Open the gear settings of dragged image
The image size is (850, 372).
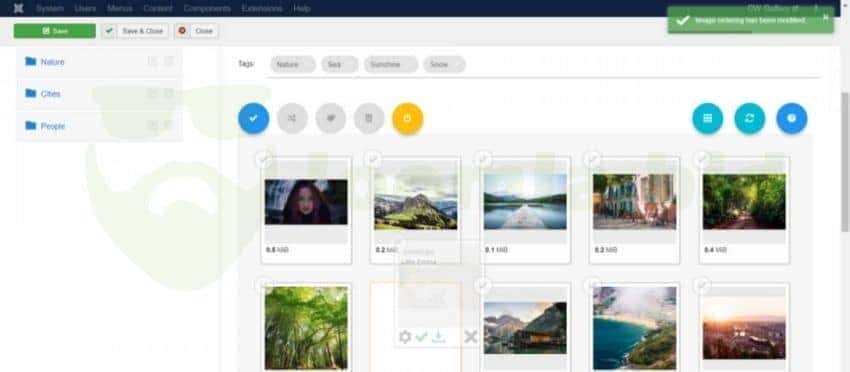coord(405,337)
